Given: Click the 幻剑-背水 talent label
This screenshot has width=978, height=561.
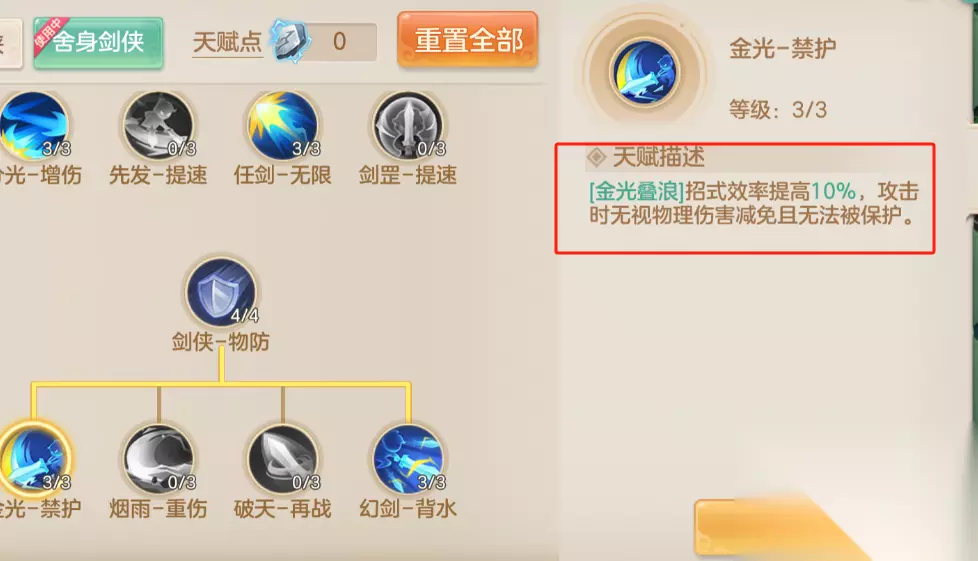Looking at the screenshot, I should pyautogui.click(x=408, y=509).
